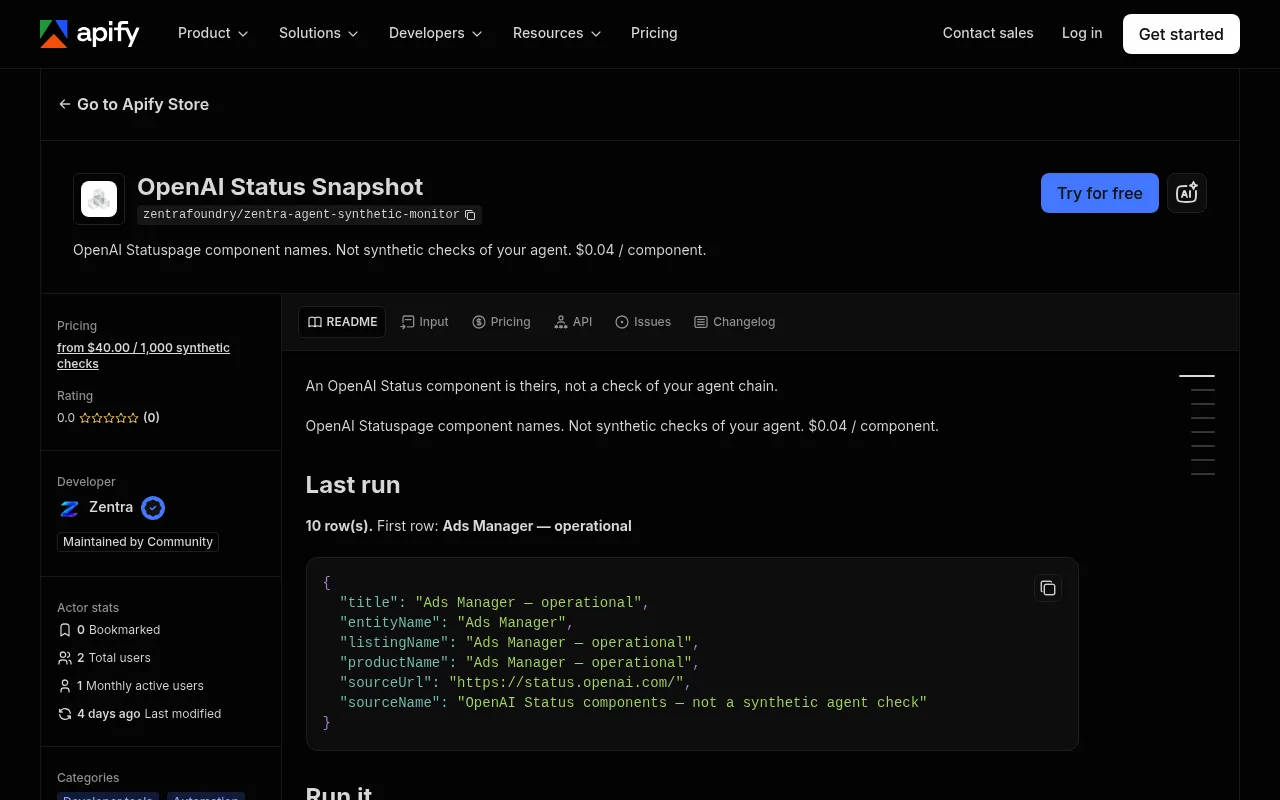Screen dimensions: 1280x800
Task: Click the "title" line in the JSON code
Action: (x=495, y=603)
